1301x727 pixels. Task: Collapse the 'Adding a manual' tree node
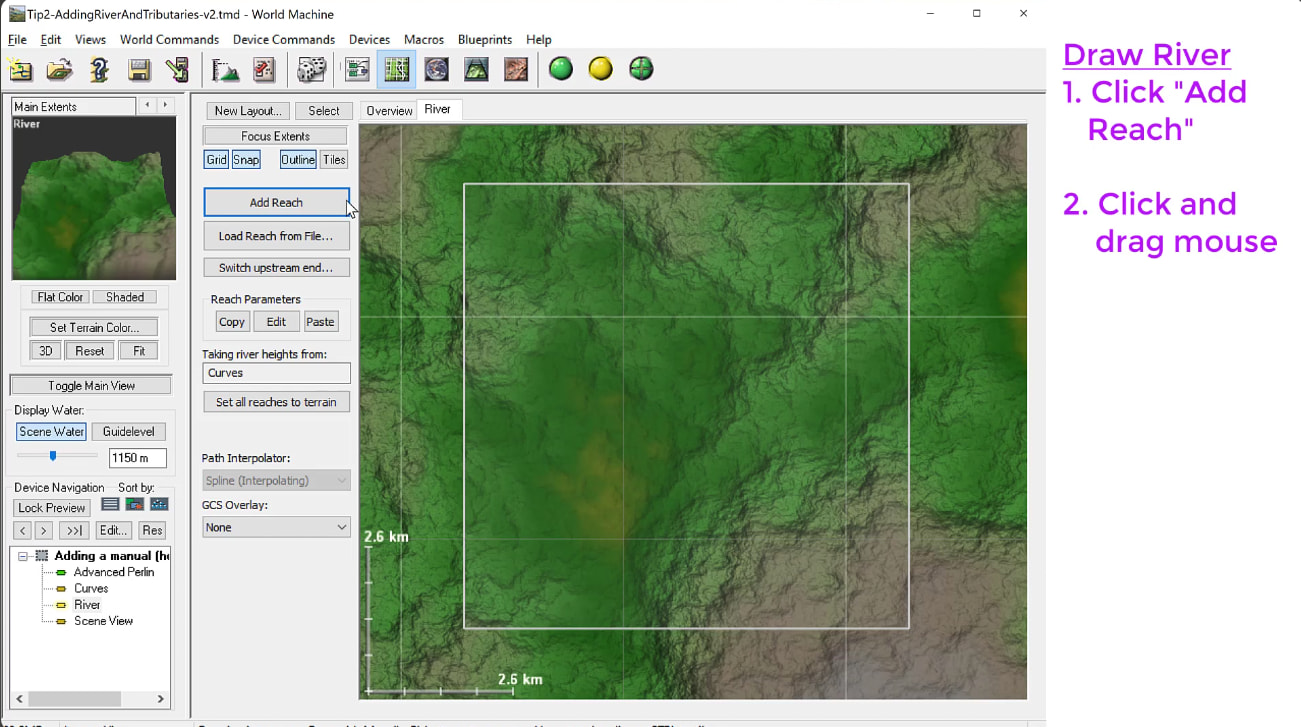click(23, 556)
